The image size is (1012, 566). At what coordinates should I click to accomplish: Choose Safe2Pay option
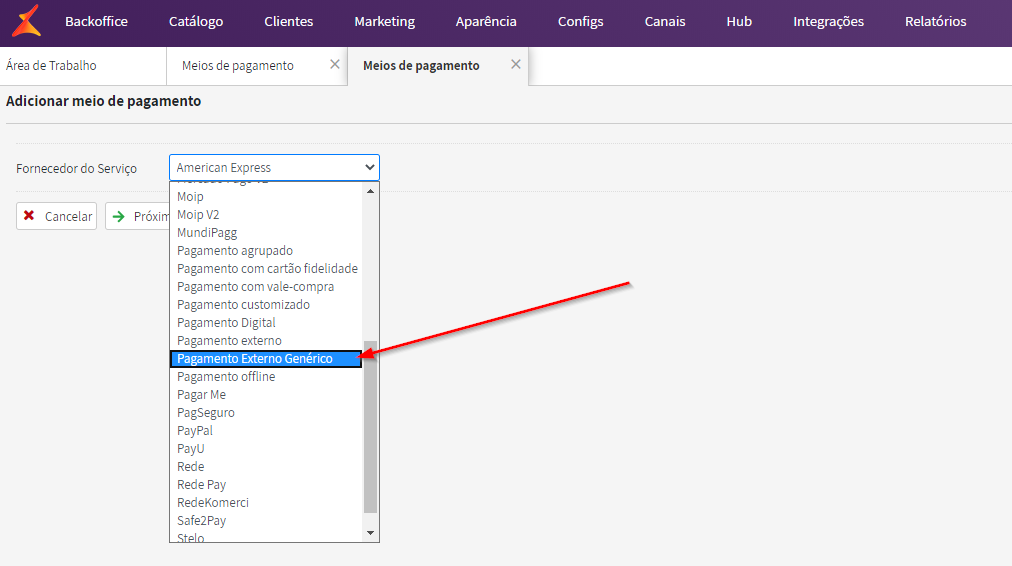pos(266,521)
